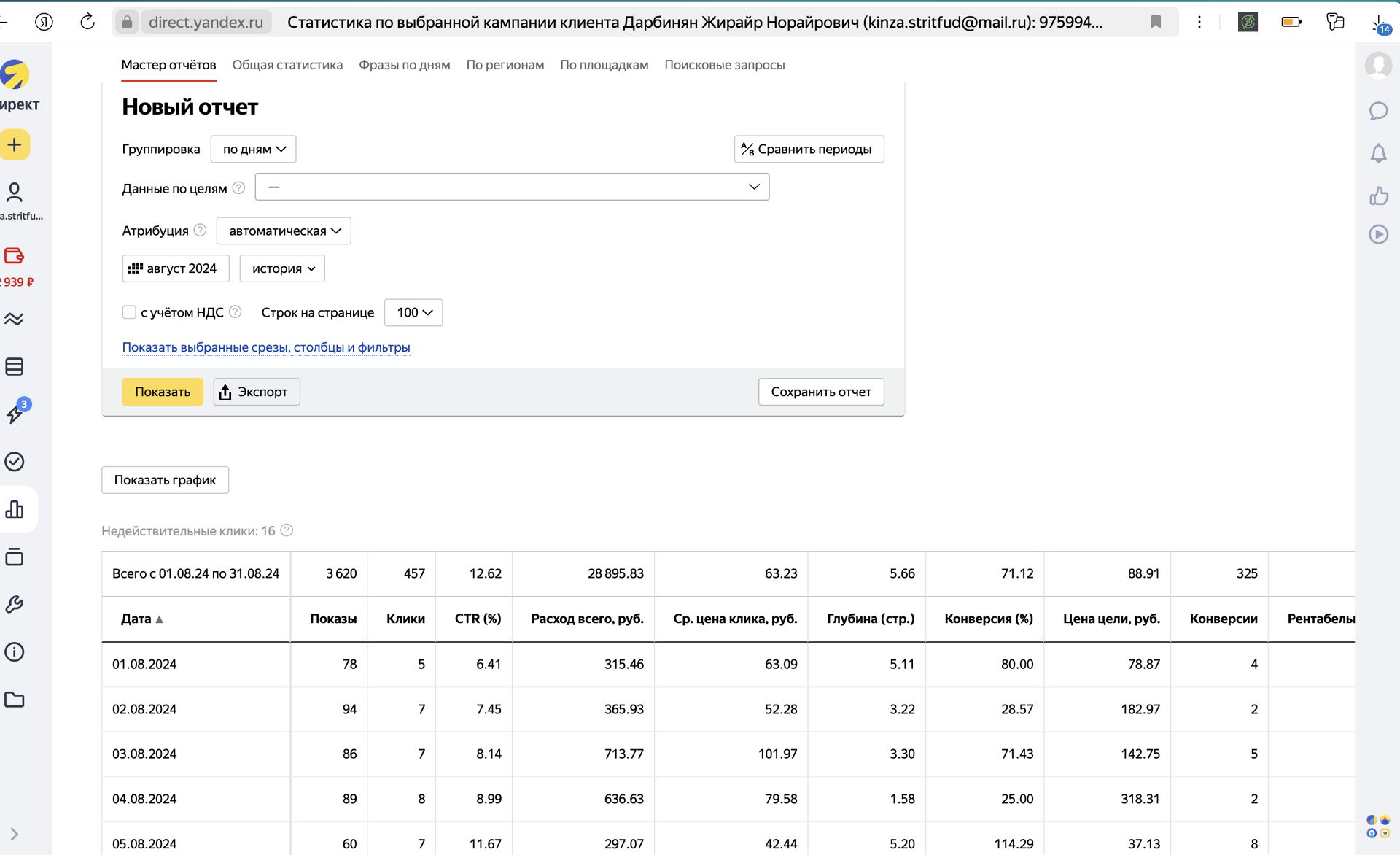Open the wallet balance icon in sidebar
1400x855 pixels.
(15, 256)
